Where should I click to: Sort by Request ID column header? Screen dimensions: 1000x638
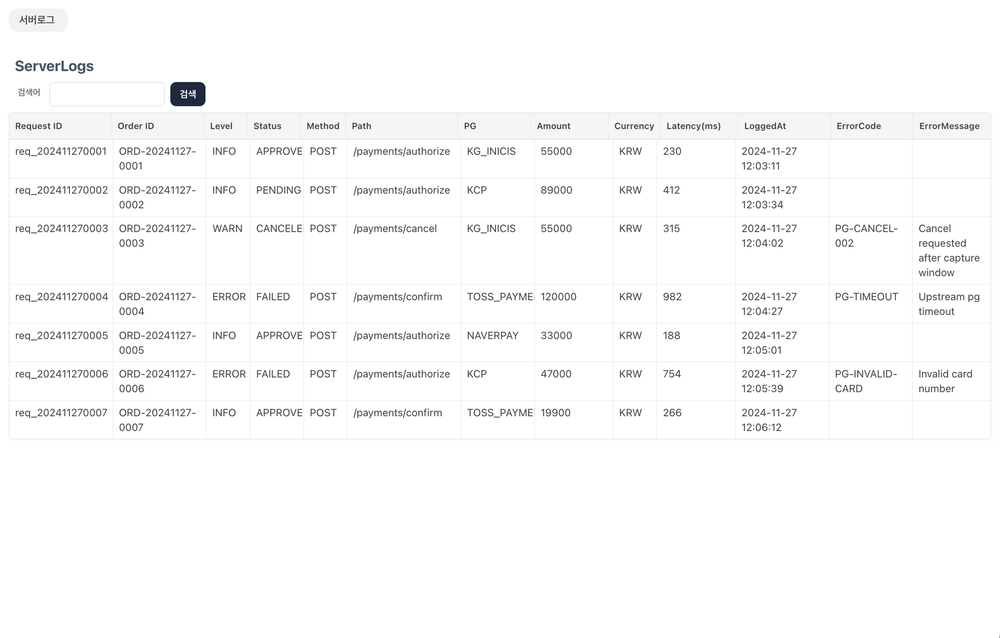[39, 126]
